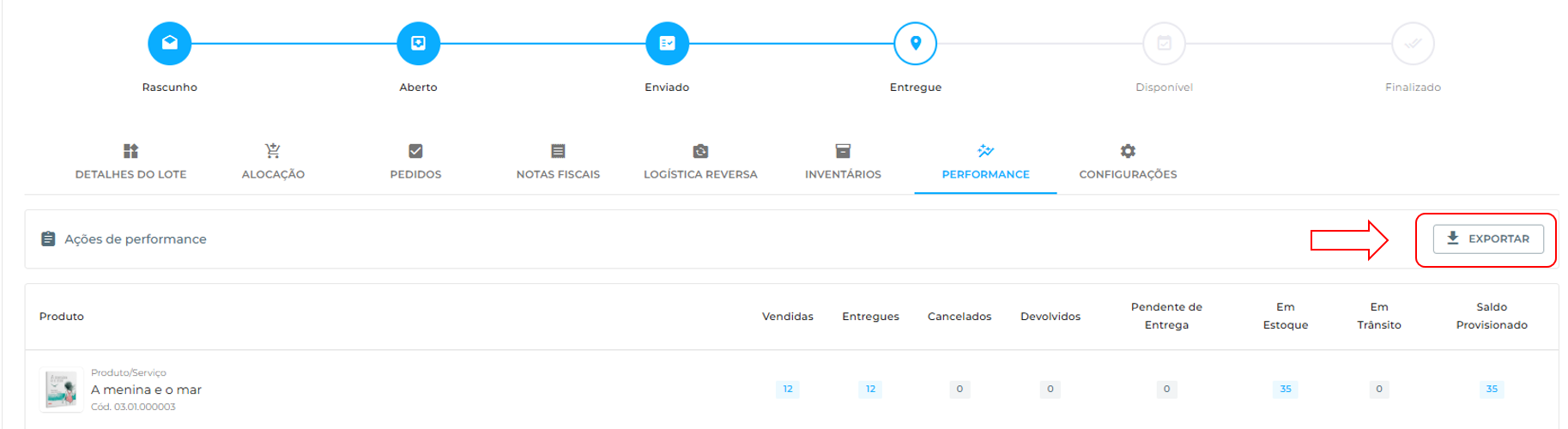Click the Ações de performance heading
The width and height of the screenshot is (1568, 429).
click(136, 239)
